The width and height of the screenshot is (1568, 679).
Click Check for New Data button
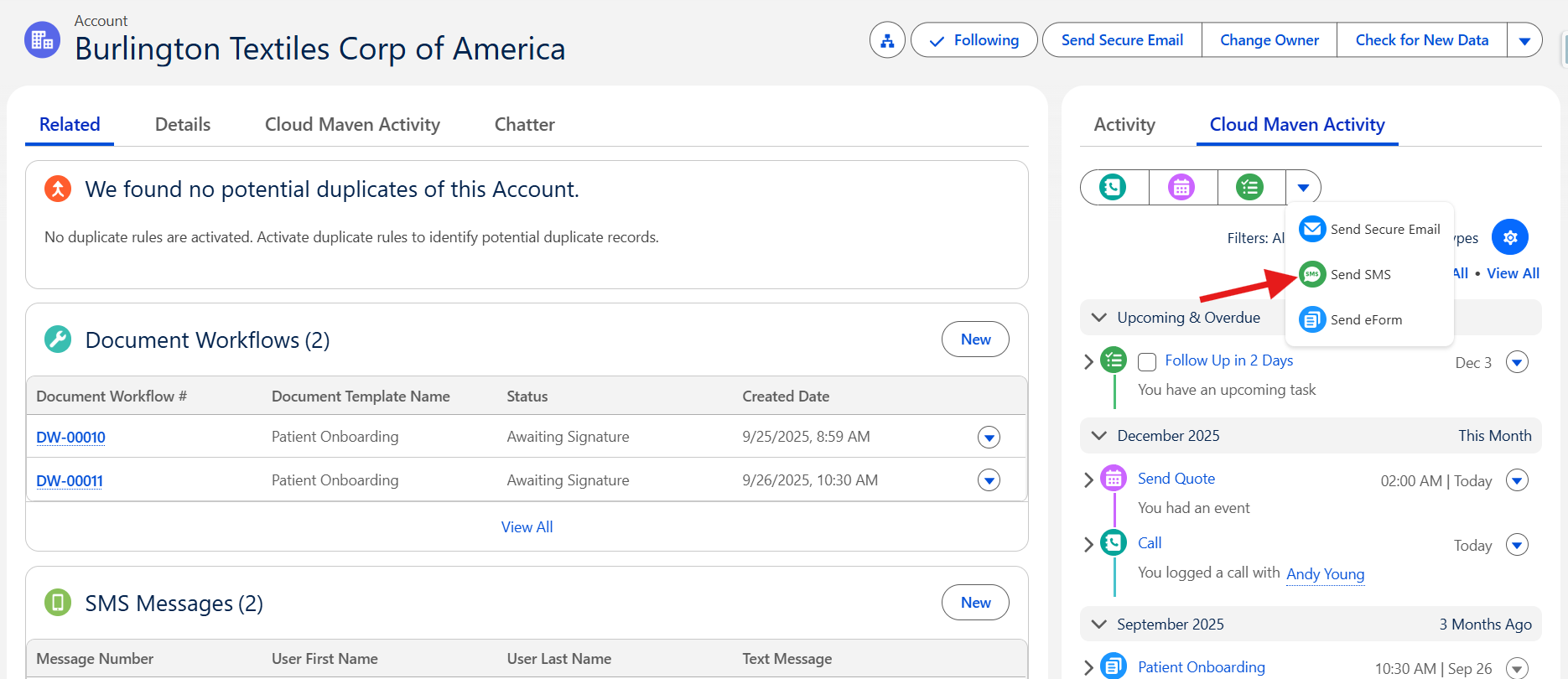[1422, 40]
